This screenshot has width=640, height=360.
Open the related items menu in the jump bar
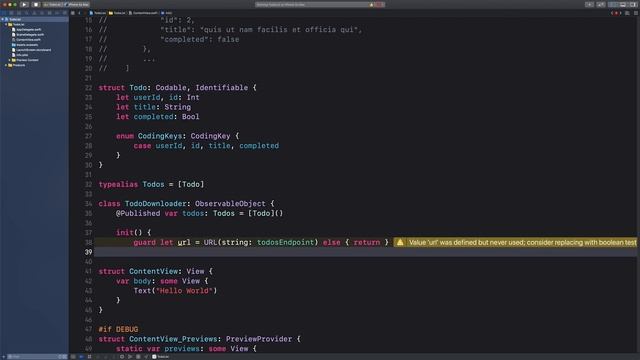pos(73,13)
